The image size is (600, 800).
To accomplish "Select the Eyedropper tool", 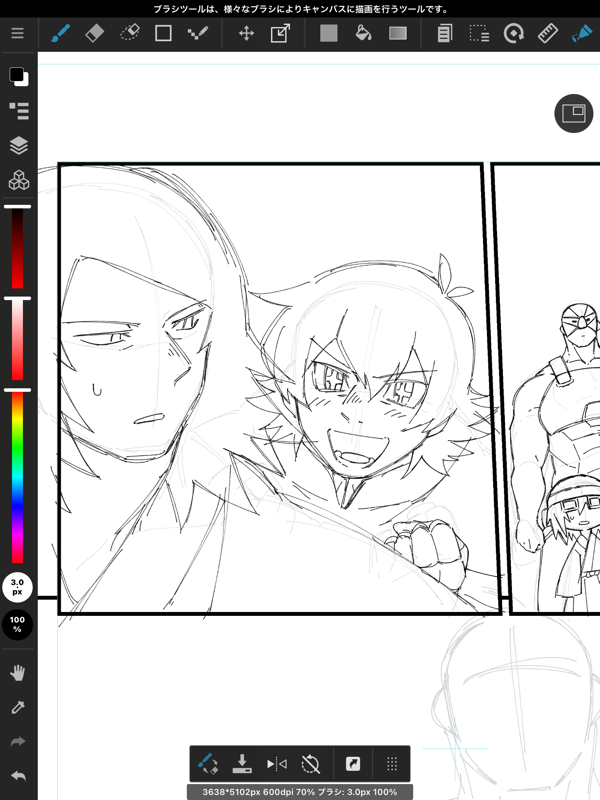I will 18,707.
